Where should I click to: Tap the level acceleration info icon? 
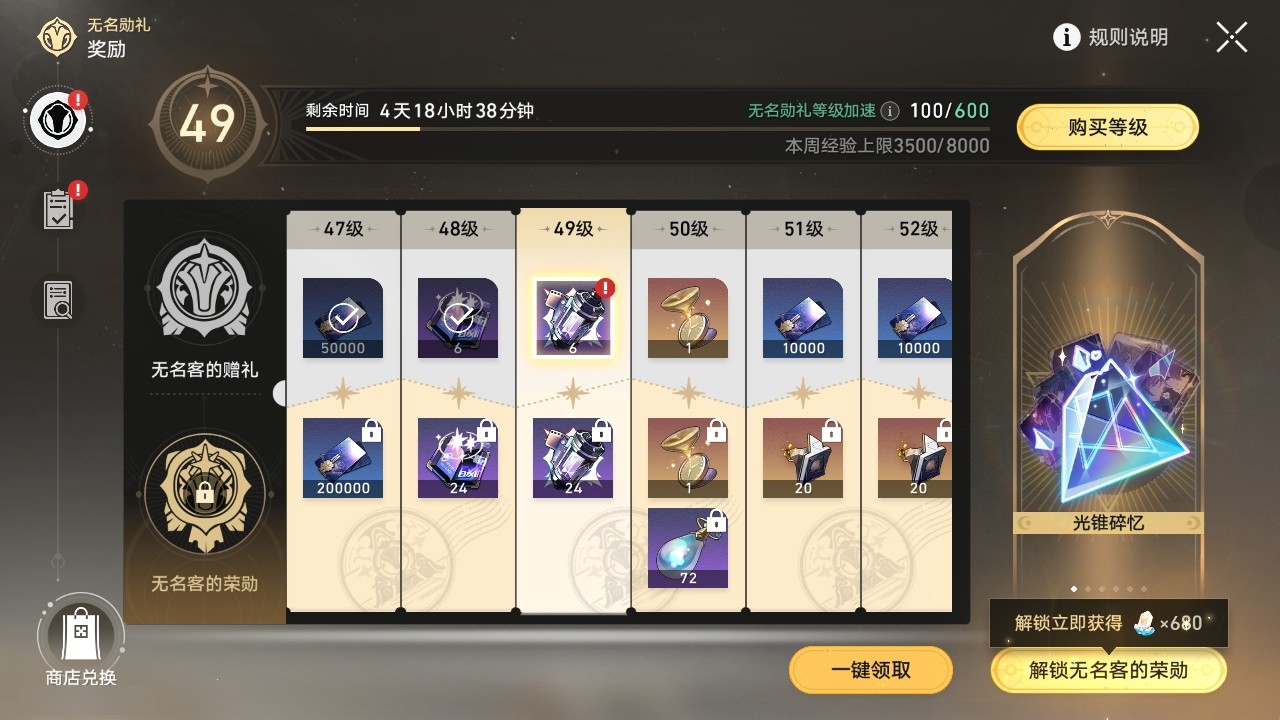tap(889, 111)
